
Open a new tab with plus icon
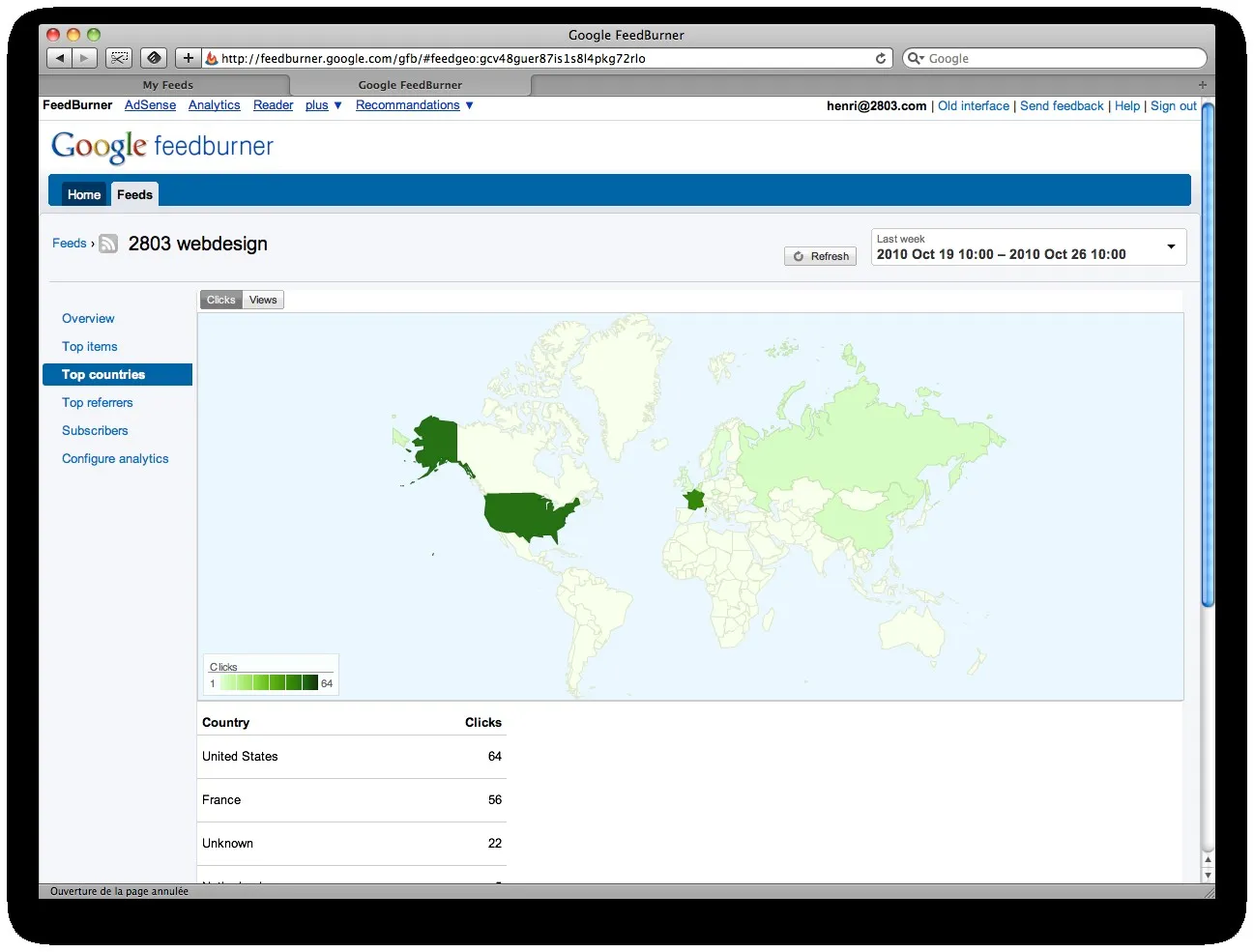coord(1203,85)
